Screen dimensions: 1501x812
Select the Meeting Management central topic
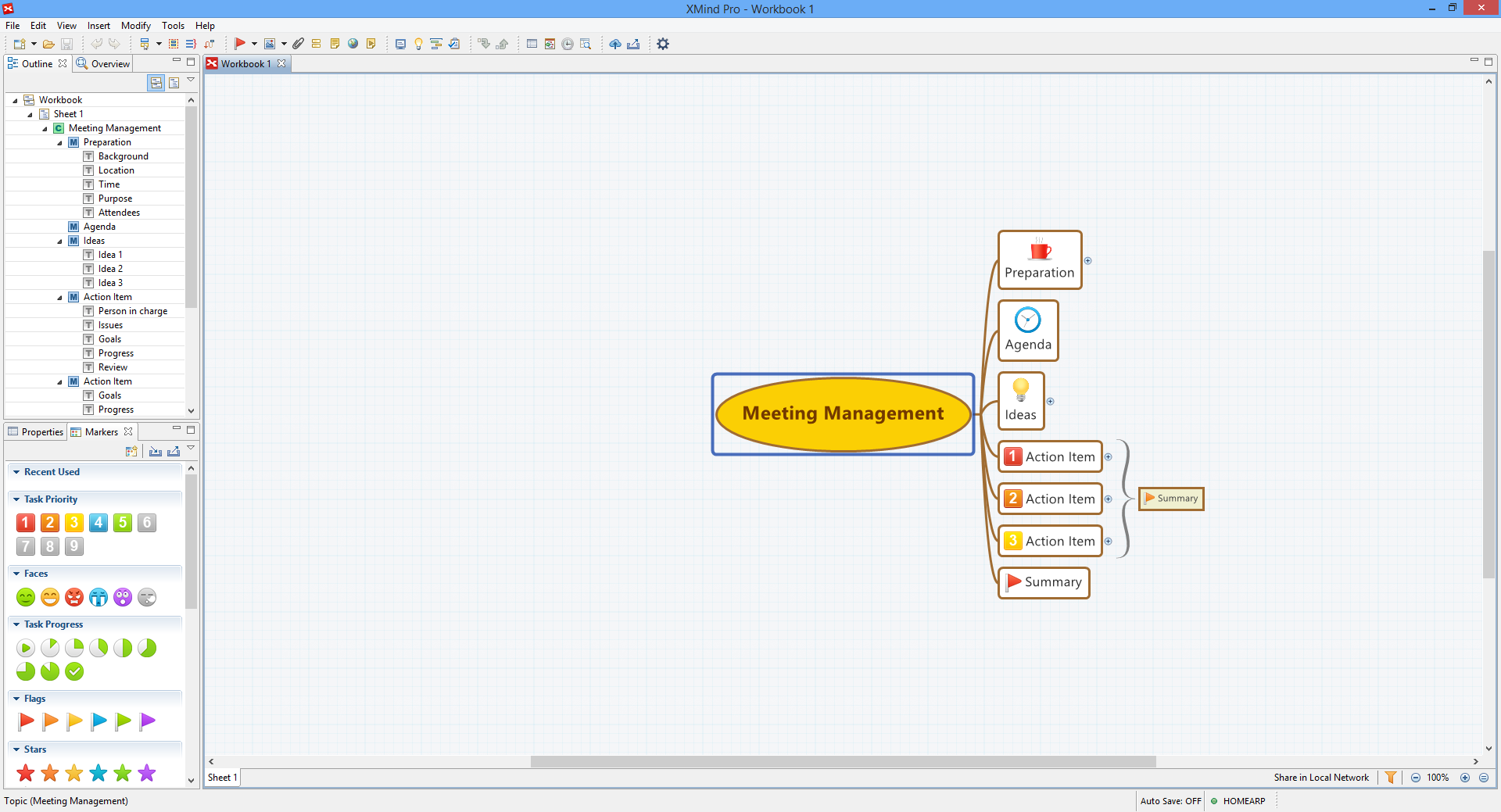pyautogui.click(x=843, y=413)
